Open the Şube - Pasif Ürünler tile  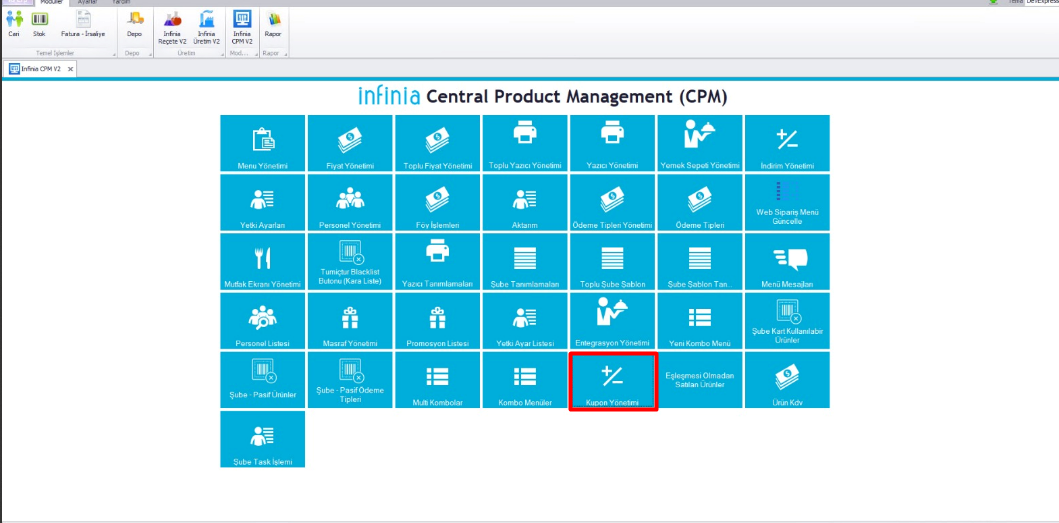pos(263,380)
